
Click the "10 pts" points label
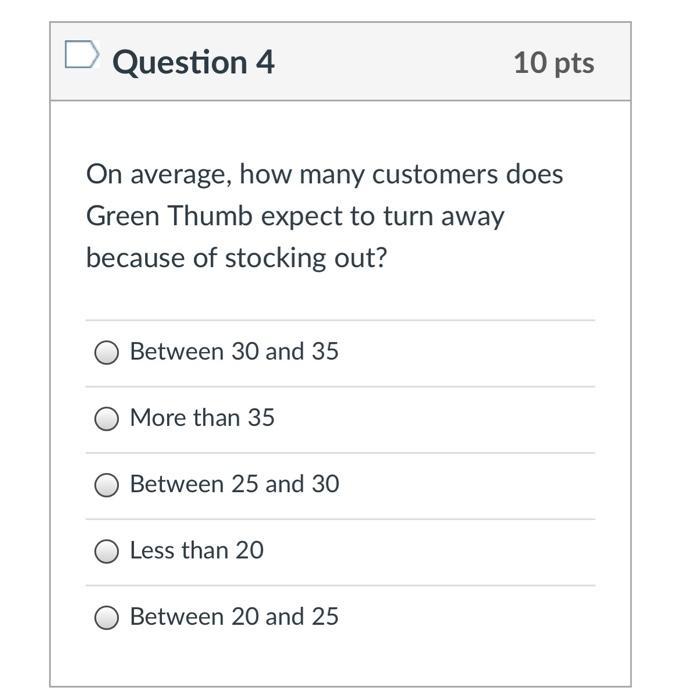pos(554,62)
